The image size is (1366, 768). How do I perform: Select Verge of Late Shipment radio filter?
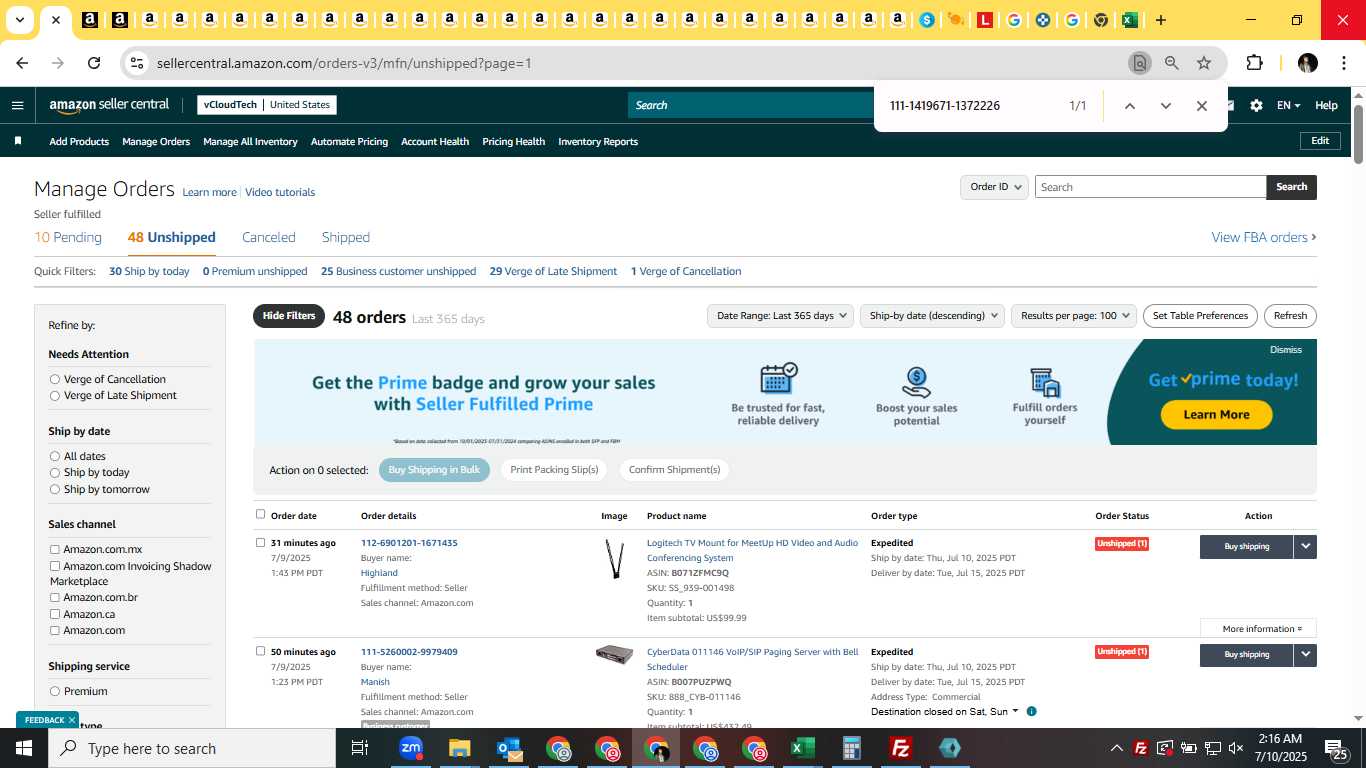55,396
